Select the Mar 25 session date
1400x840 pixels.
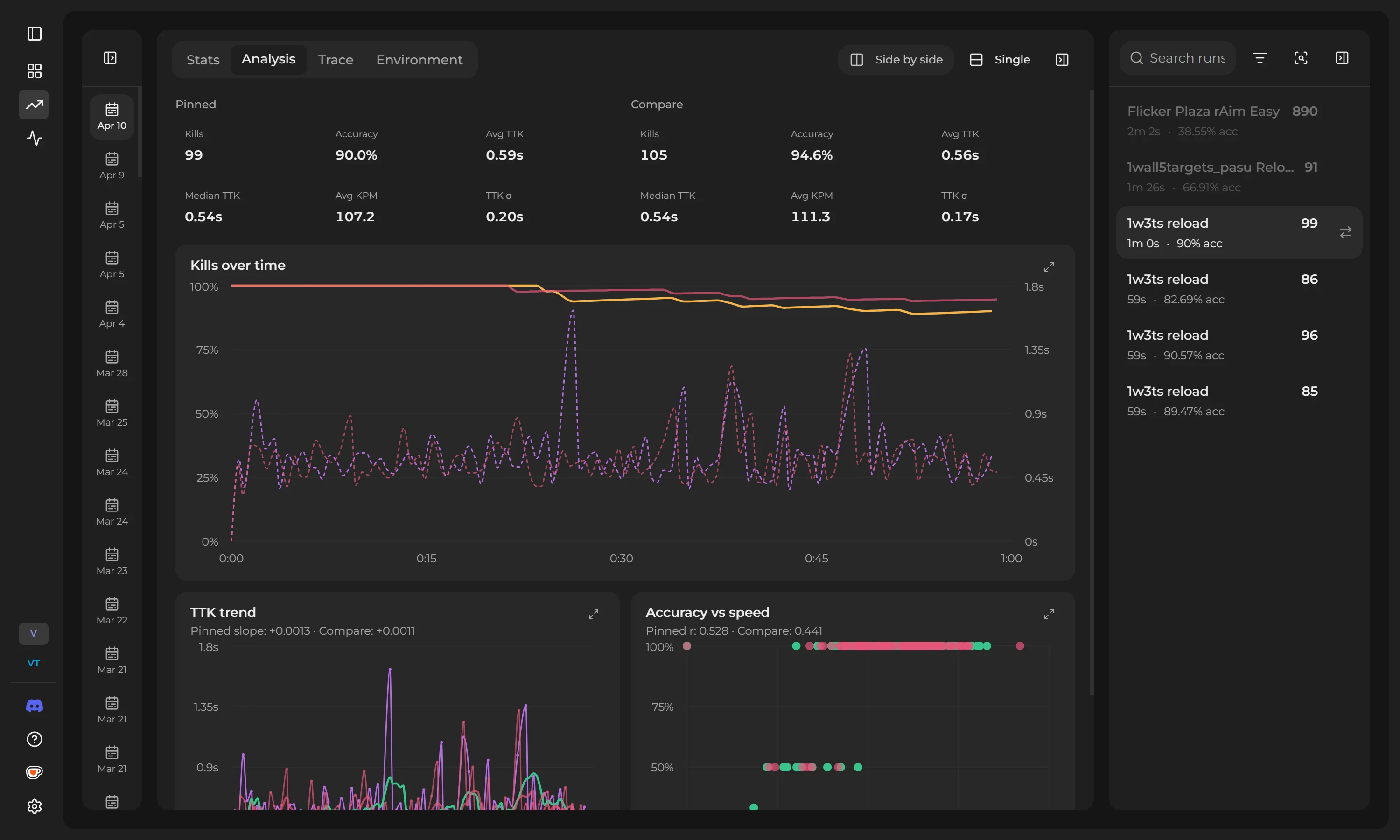[112, 413]
